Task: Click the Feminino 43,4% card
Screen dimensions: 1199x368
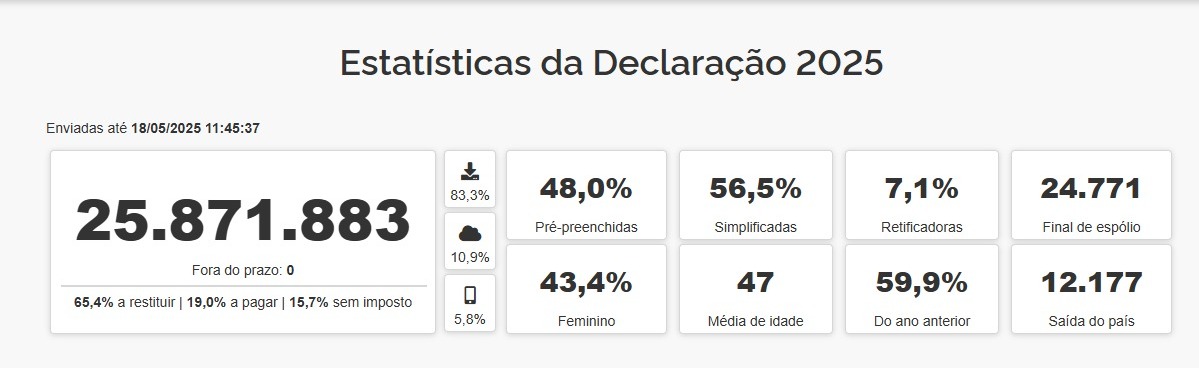Action: point(587,289)
